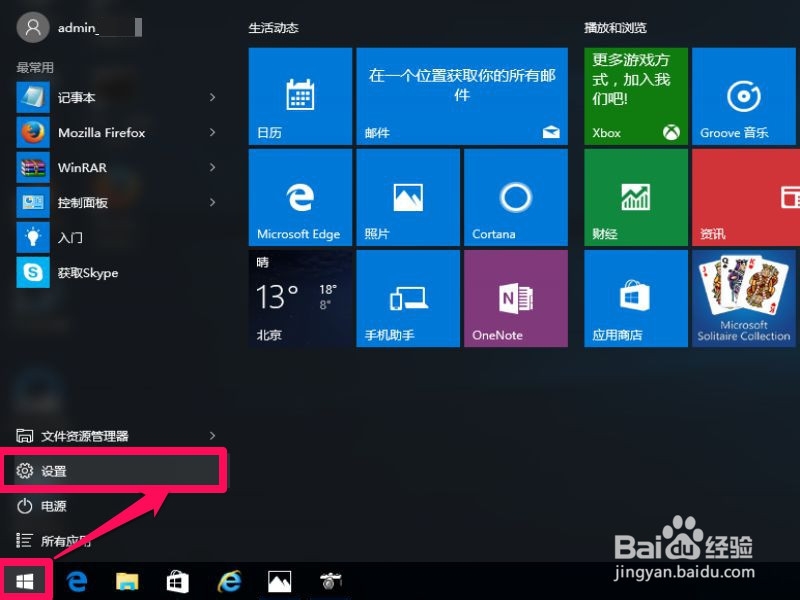Open the News (资讯) tile
The width and height of the screenshot is (800, 600).
click(746, 197)
